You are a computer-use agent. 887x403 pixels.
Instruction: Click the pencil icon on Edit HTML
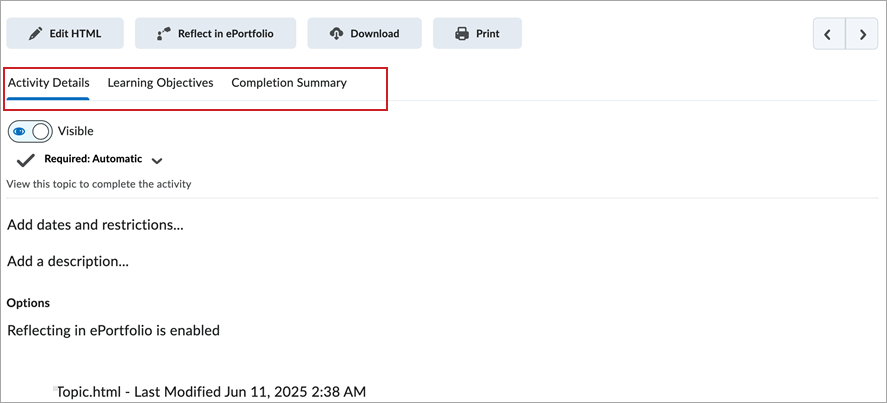(x=36, y=34)
